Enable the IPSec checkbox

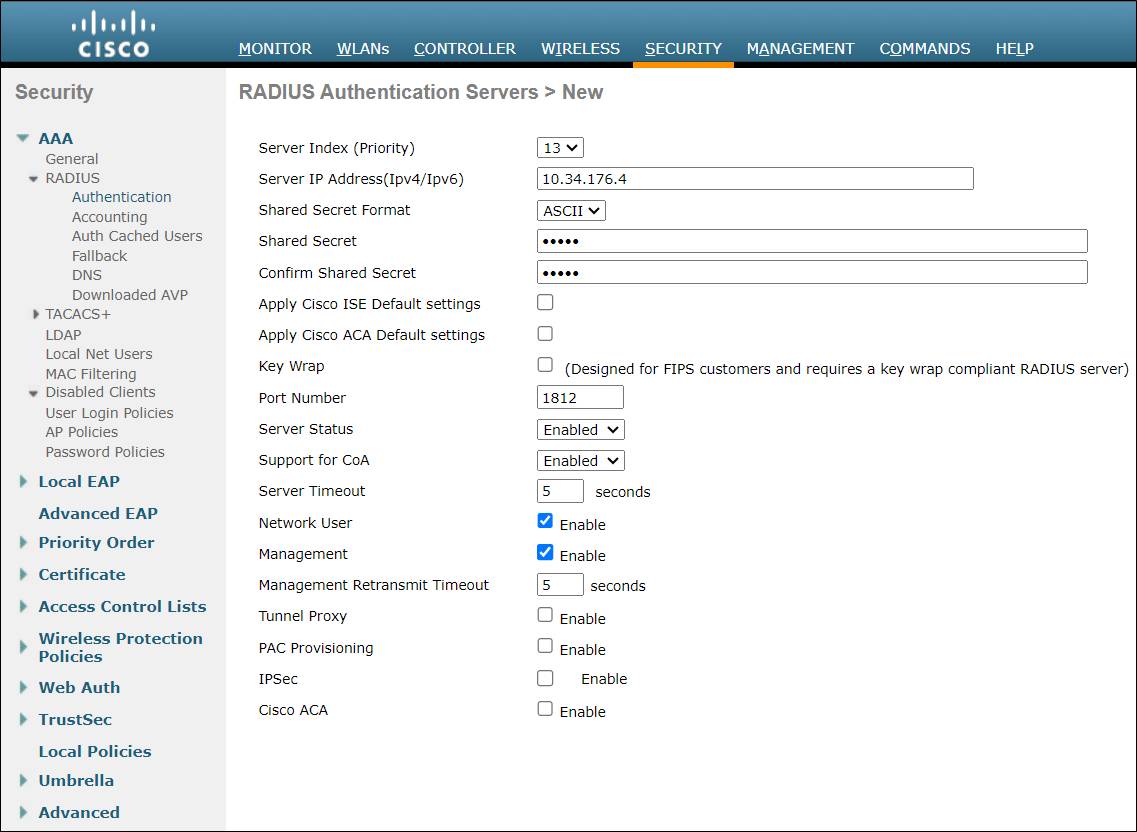coord(545,677)
